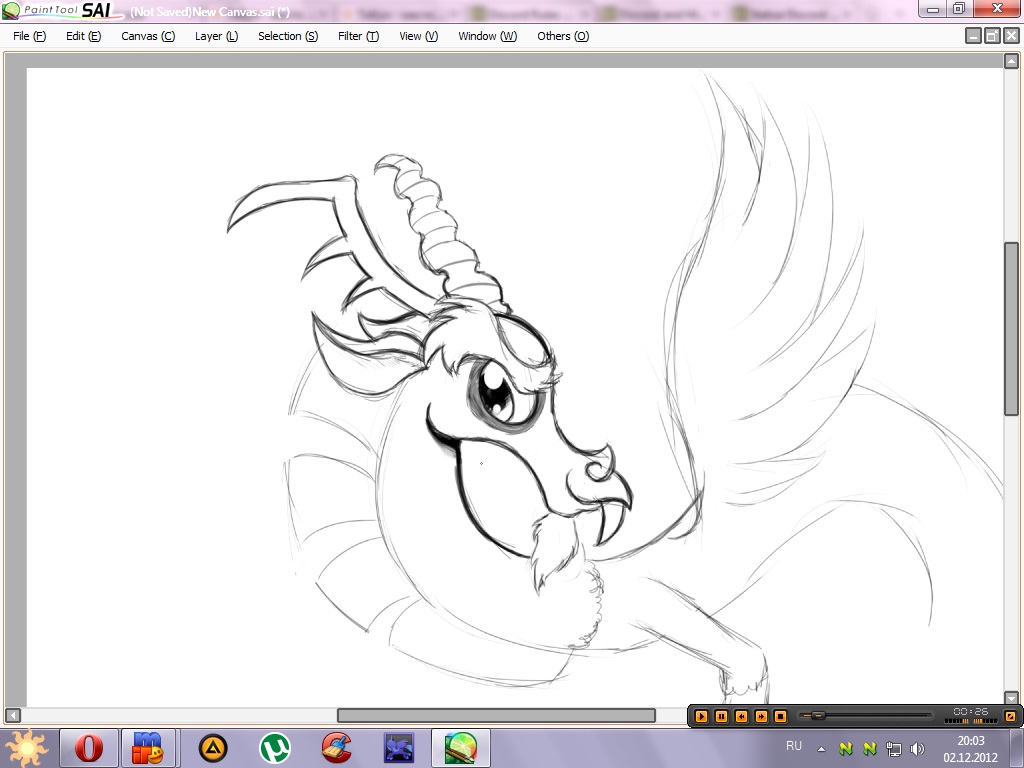Open the blue pony taskbar icon
The height and width of the screenshot is (768, 1024).
tap(398, 748)
